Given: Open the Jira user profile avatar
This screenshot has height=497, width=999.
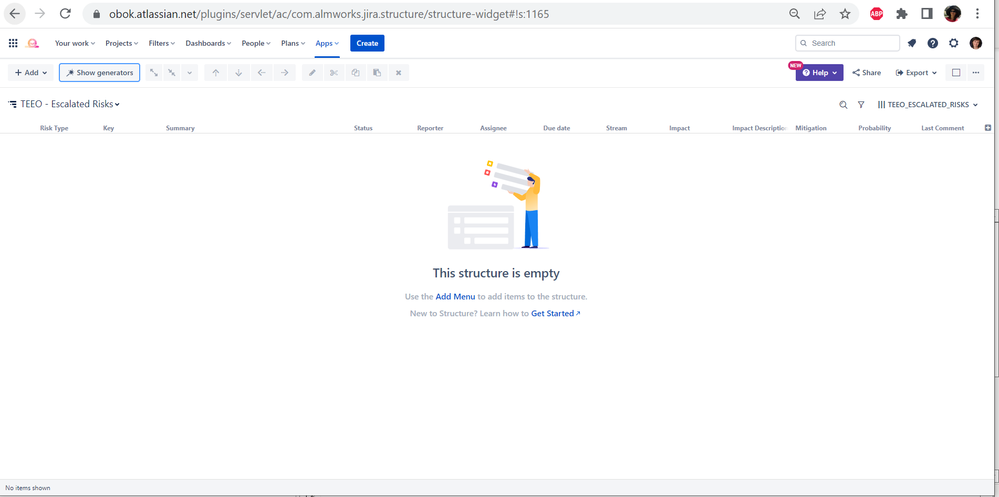Looking at the screenshot, I should [x=975, y=43].
